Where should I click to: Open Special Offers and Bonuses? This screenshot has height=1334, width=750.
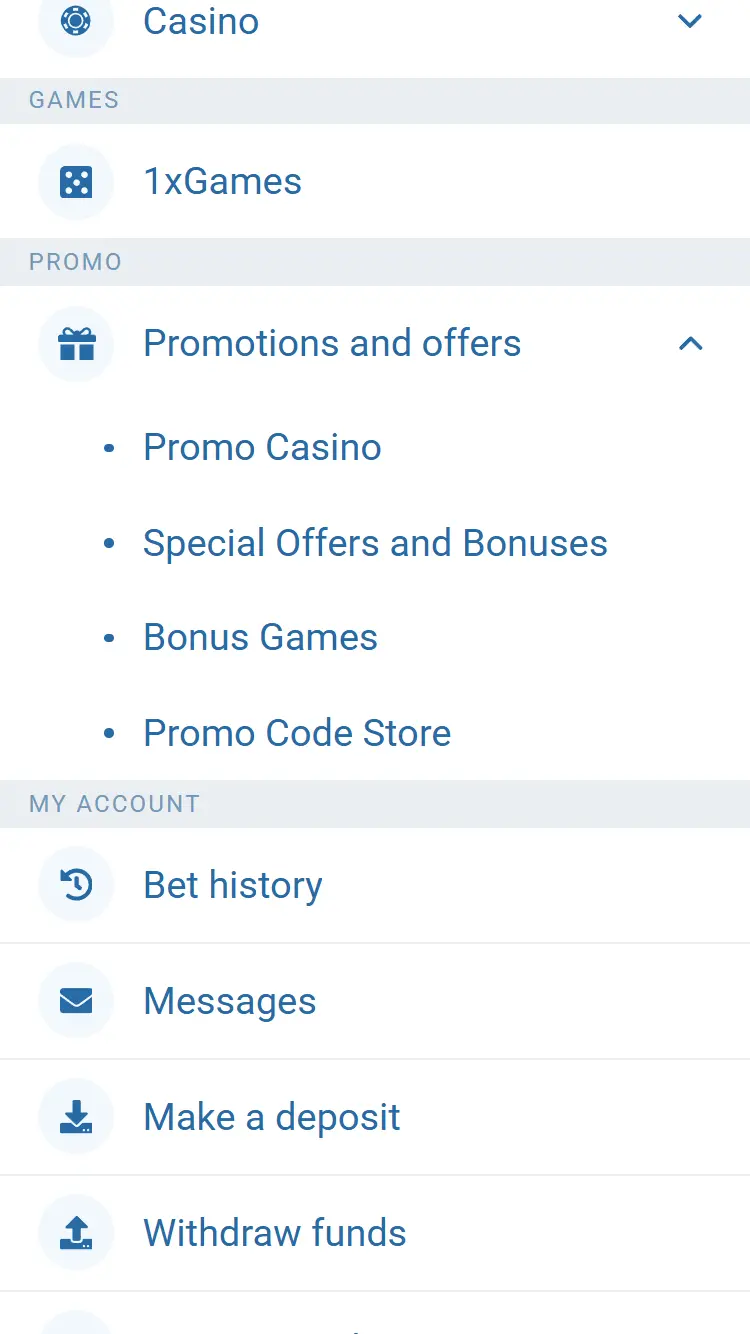coord(375,543)
